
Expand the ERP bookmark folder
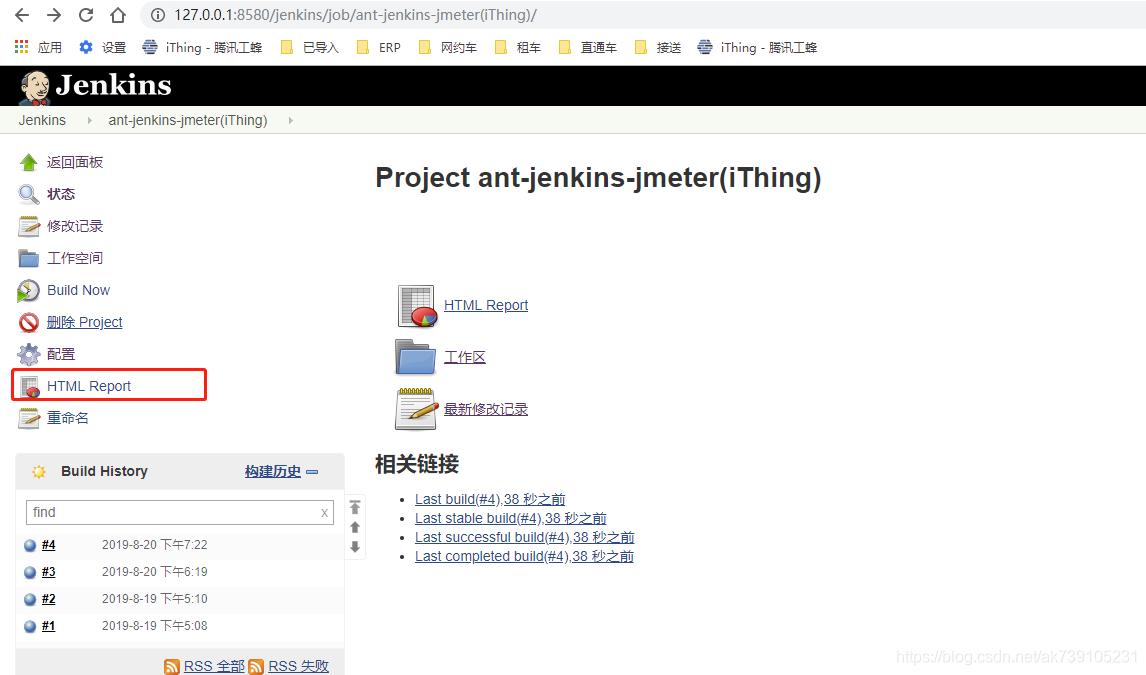[379, 47]
